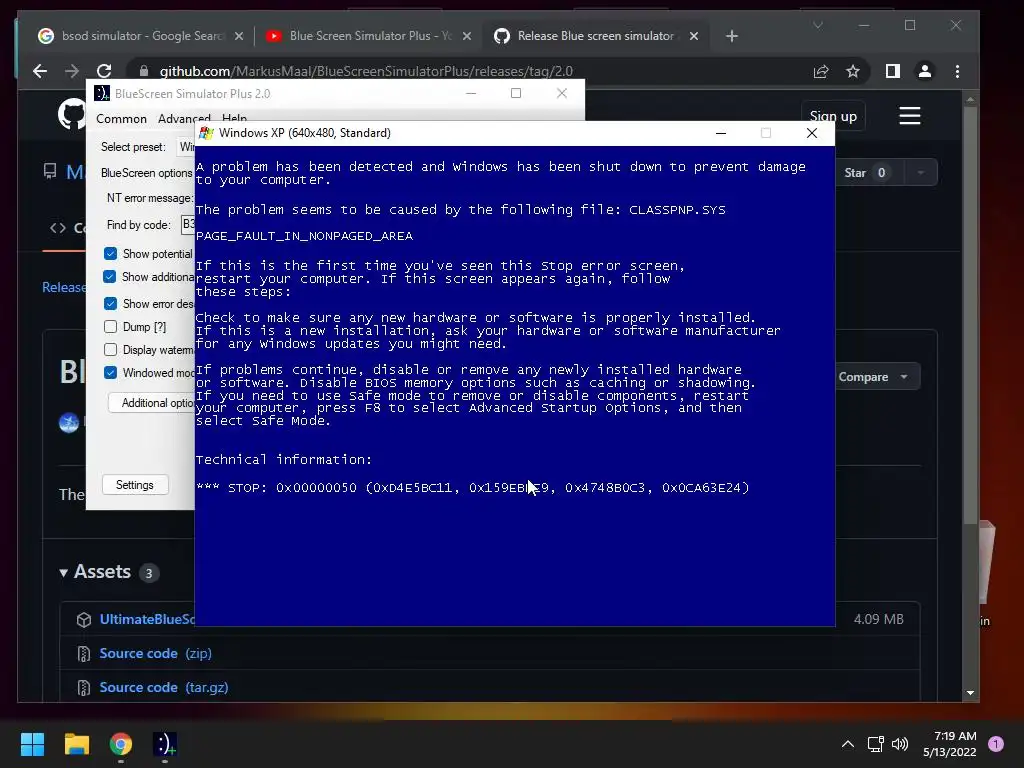Viewport: 1024px width, 768px height.
Task: Toggle the Show error description checkbox
Action: [110, 304]
